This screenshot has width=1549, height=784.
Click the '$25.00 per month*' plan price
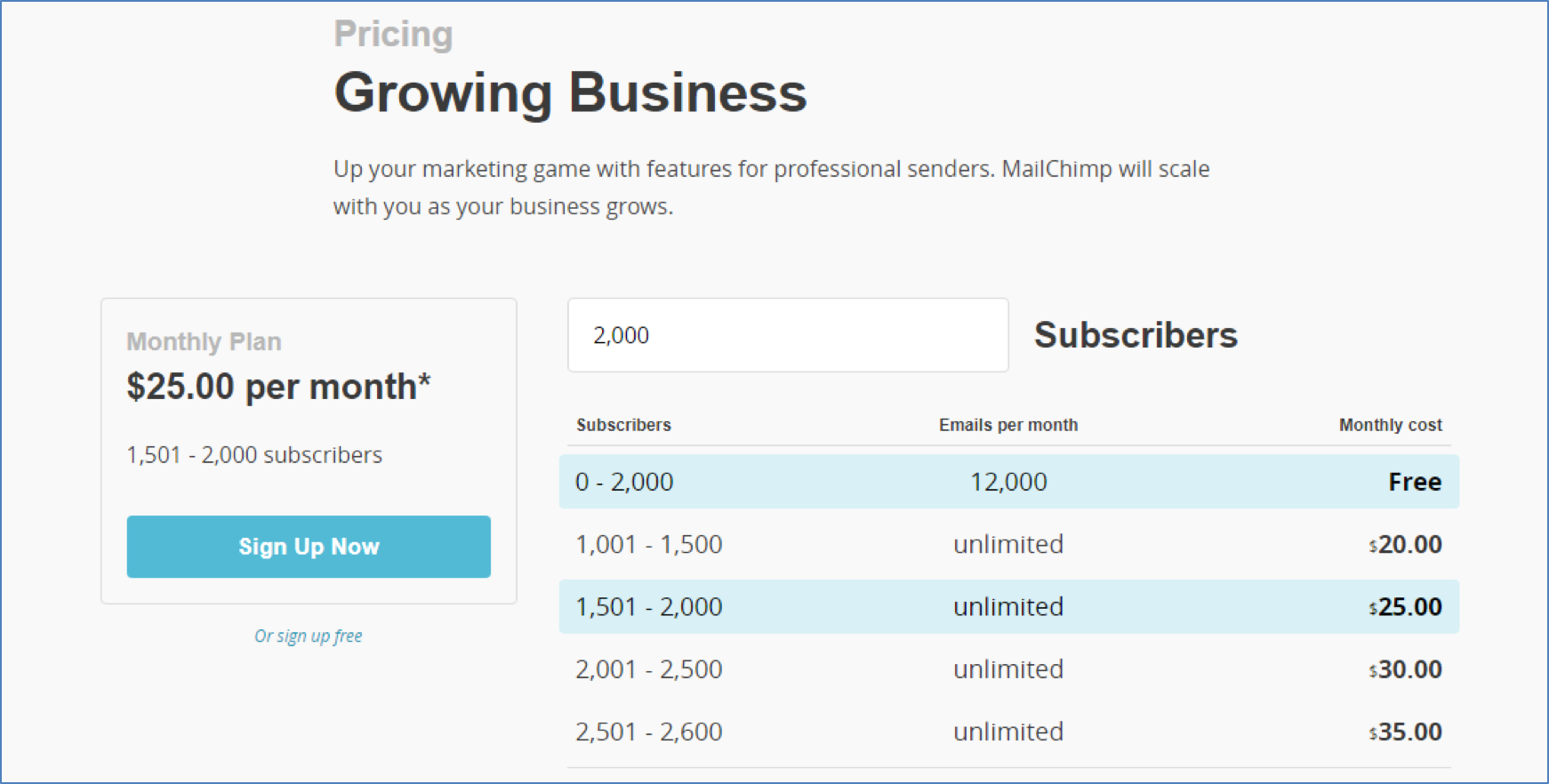[x=278, y=387]
